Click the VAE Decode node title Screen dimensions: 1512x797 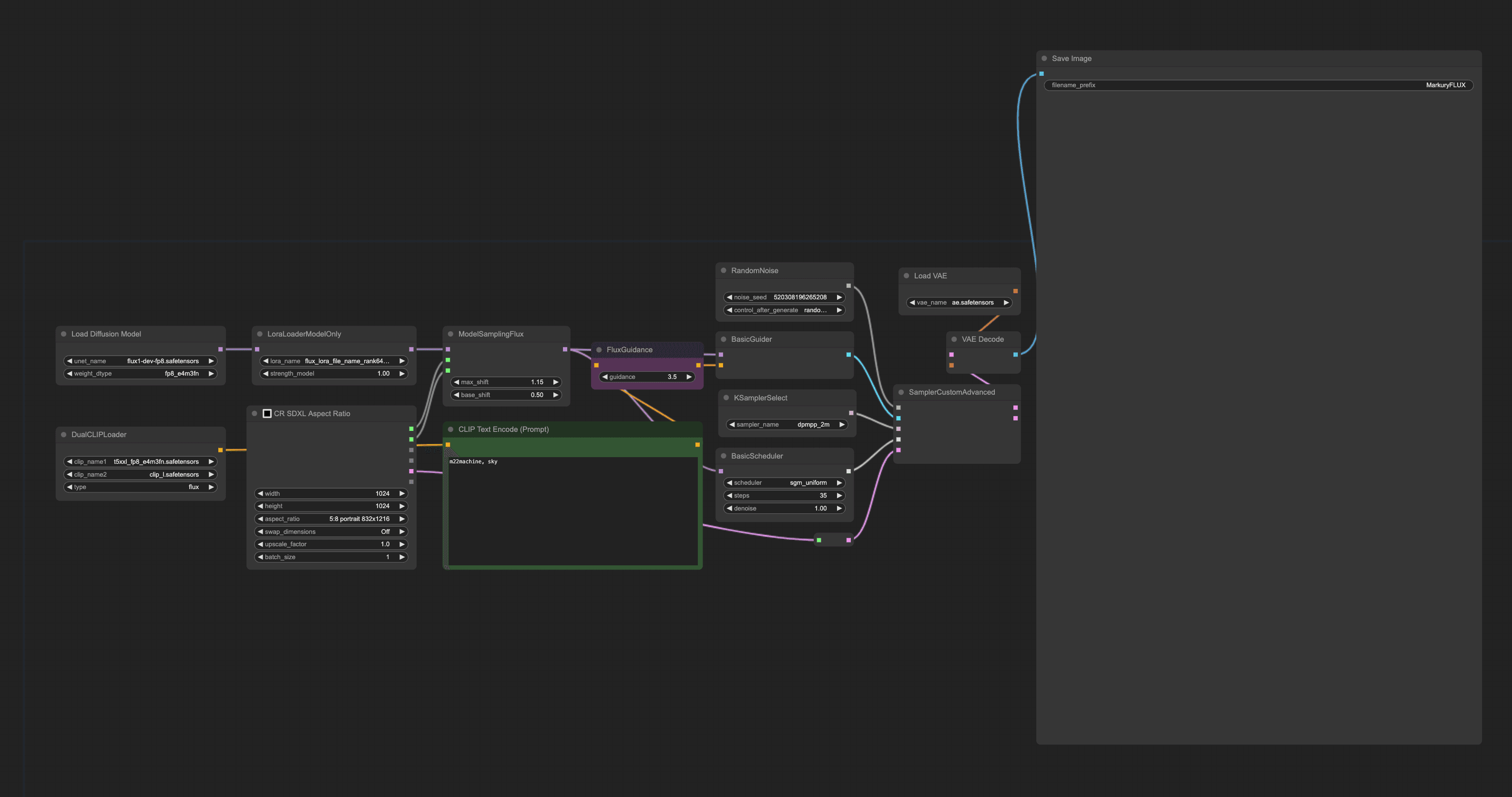[x=982, y=339]
